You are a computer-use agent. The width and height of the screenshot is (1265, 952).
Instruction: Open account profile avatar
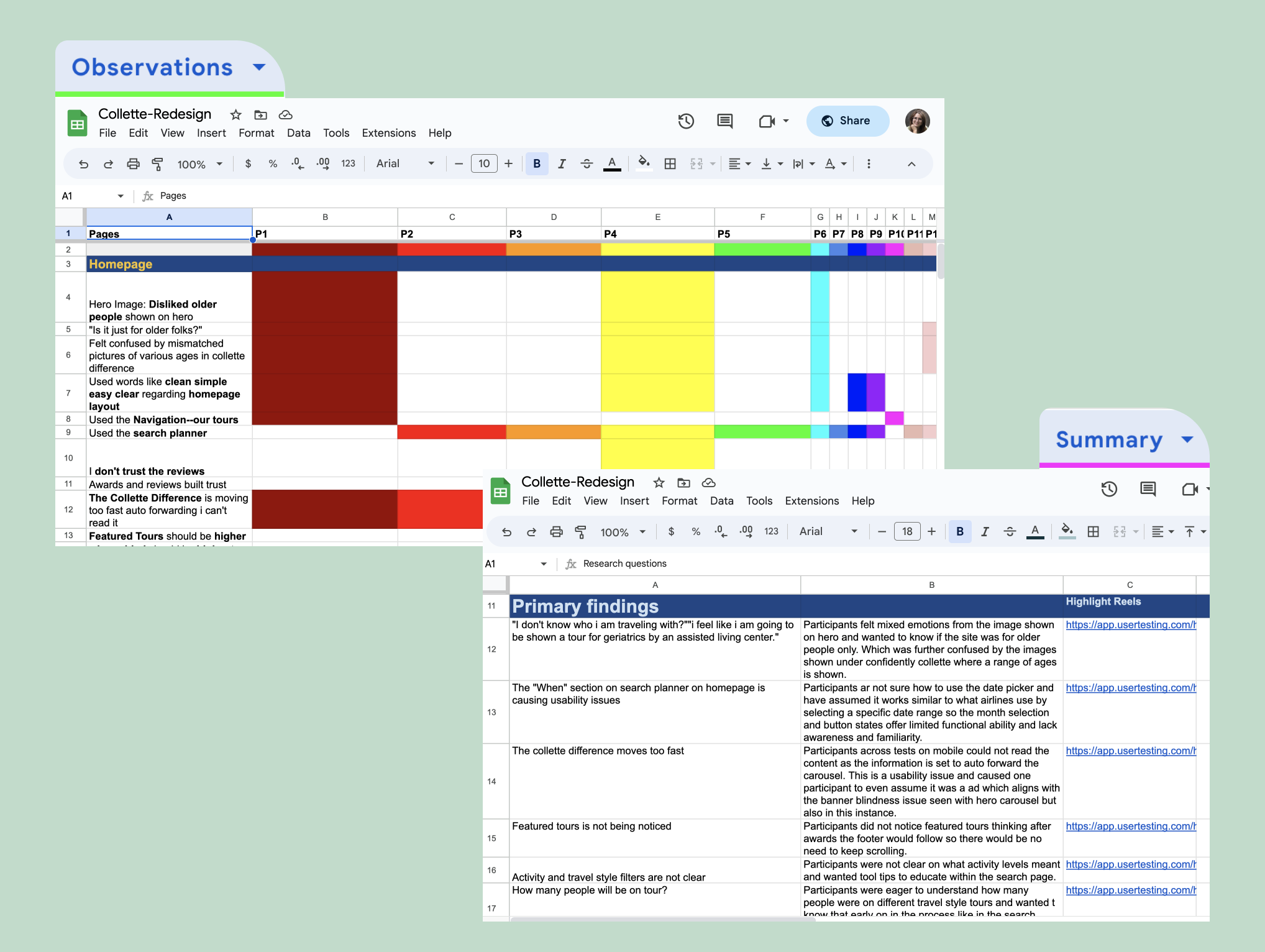[917, 121]
